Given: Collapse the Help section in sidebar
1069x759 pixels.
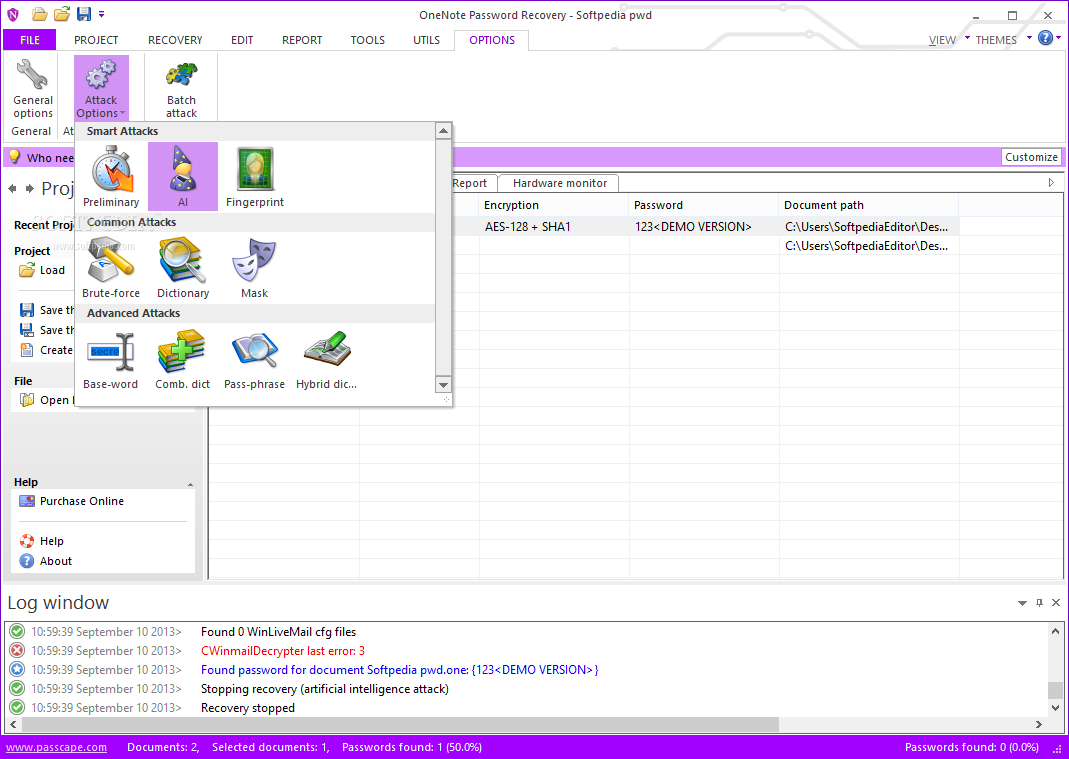Looking at the screenshot, I should point(190,484).
